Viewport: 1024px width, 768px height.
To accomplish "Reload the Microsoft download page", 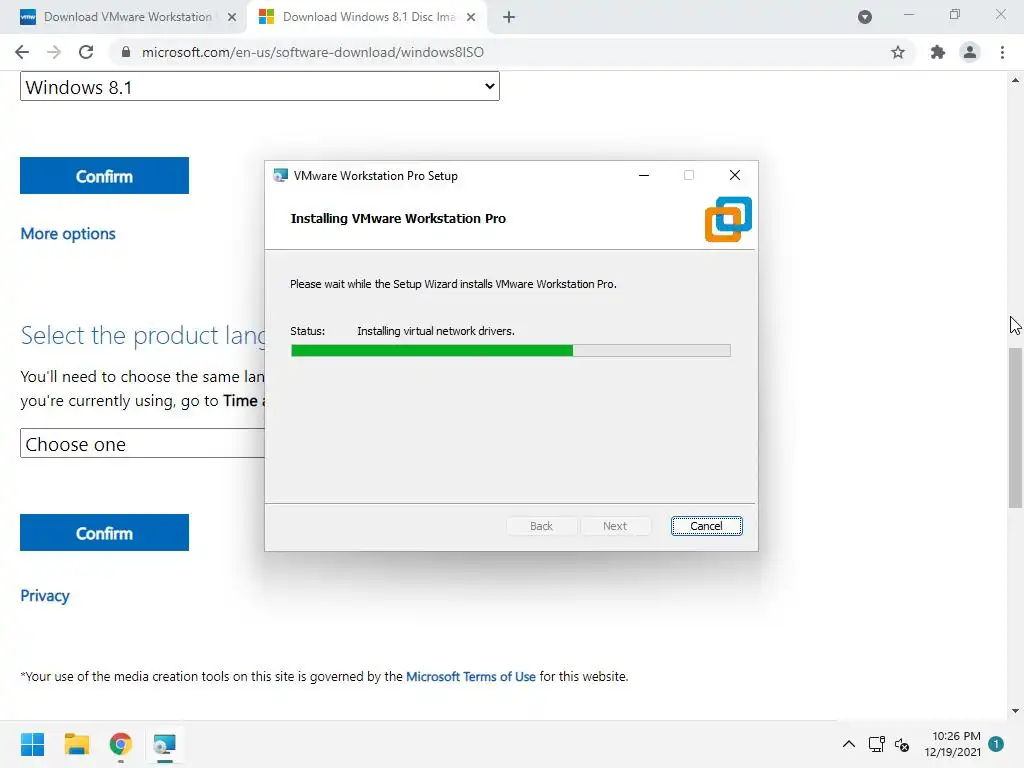I will 86,52.
